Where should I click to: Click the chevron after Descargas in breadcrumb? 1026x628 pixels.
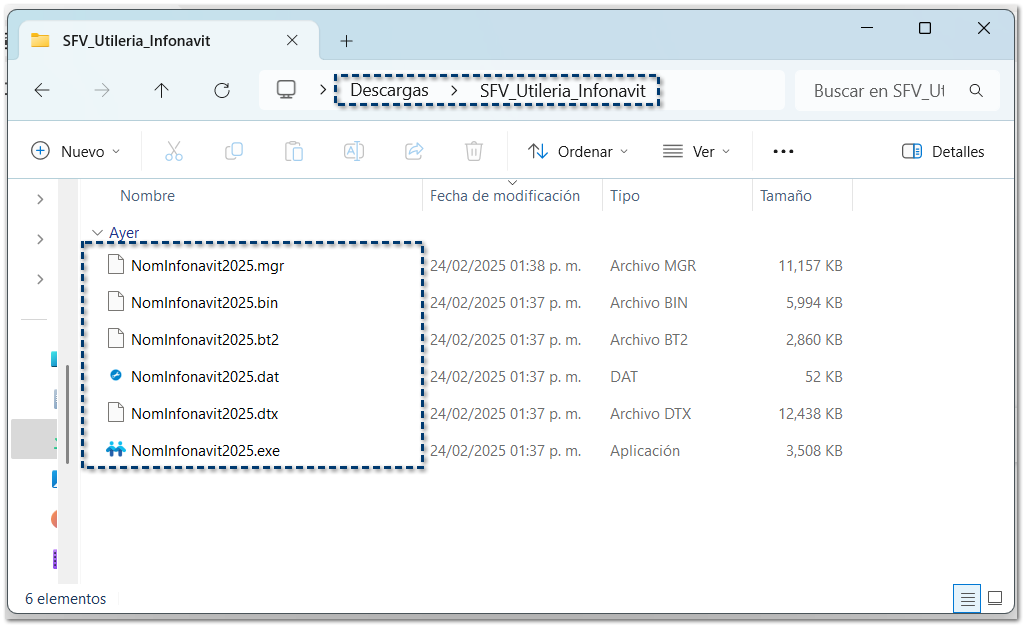pos(454,91)
